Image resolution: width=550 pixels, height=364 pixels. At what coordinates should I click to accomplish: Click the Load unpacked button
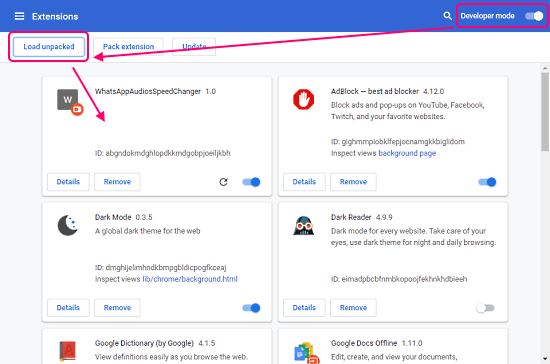click(x=49, y=47)
